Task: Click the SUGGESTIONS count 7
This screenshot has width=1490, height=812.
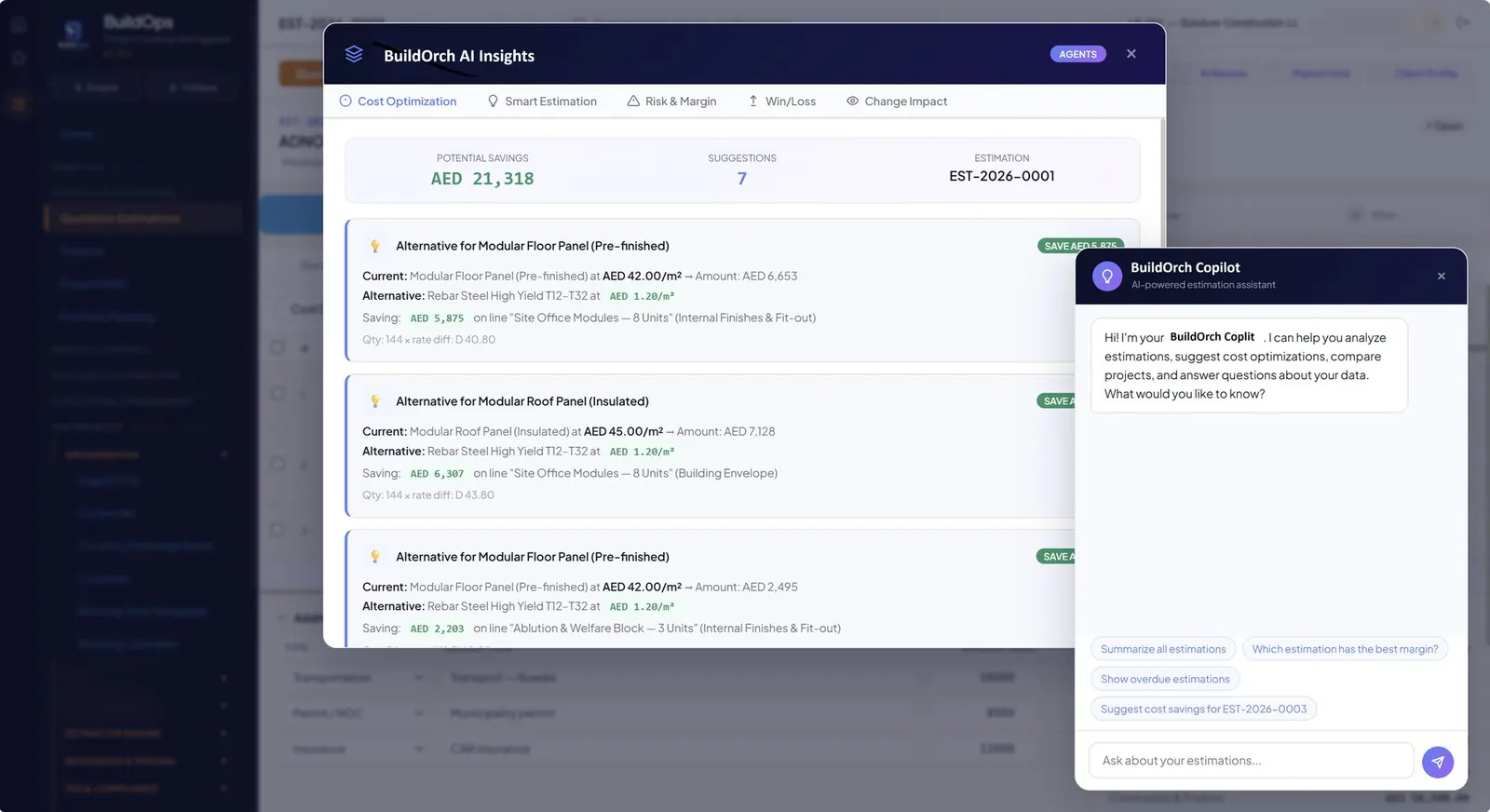Action: point(742,179)
